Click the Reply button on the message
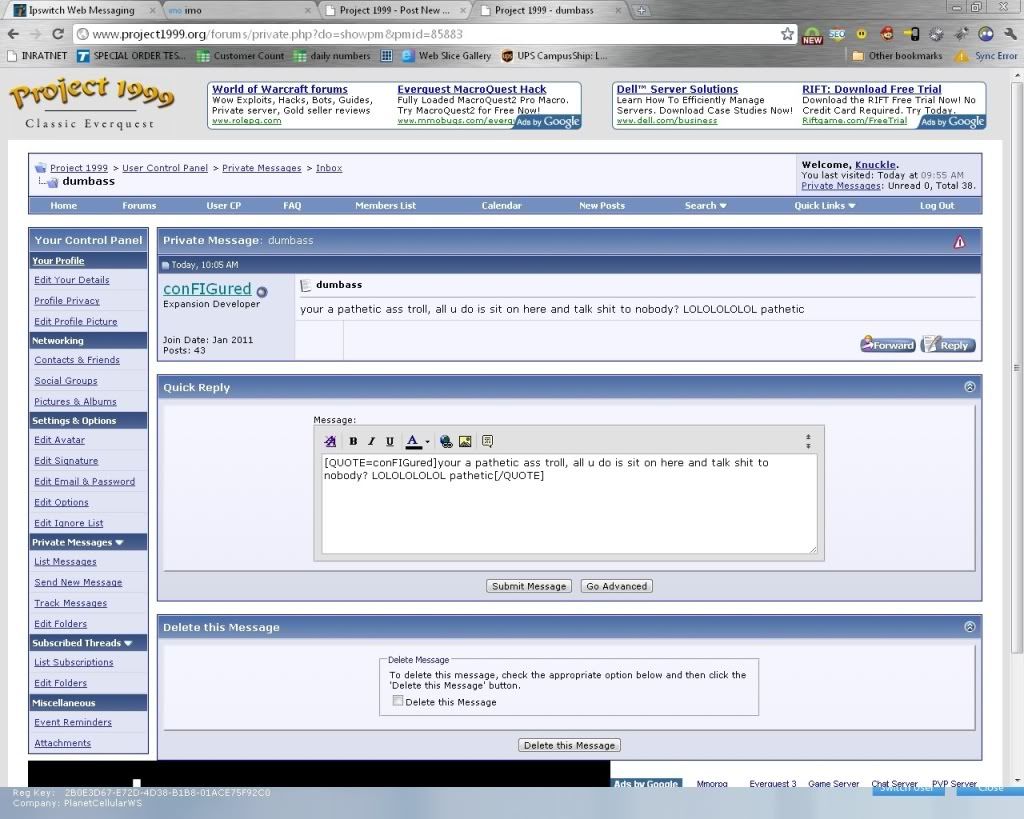The width and height of the screenshot is (1024, 819). pyautogui.click(x=948, y=345)
